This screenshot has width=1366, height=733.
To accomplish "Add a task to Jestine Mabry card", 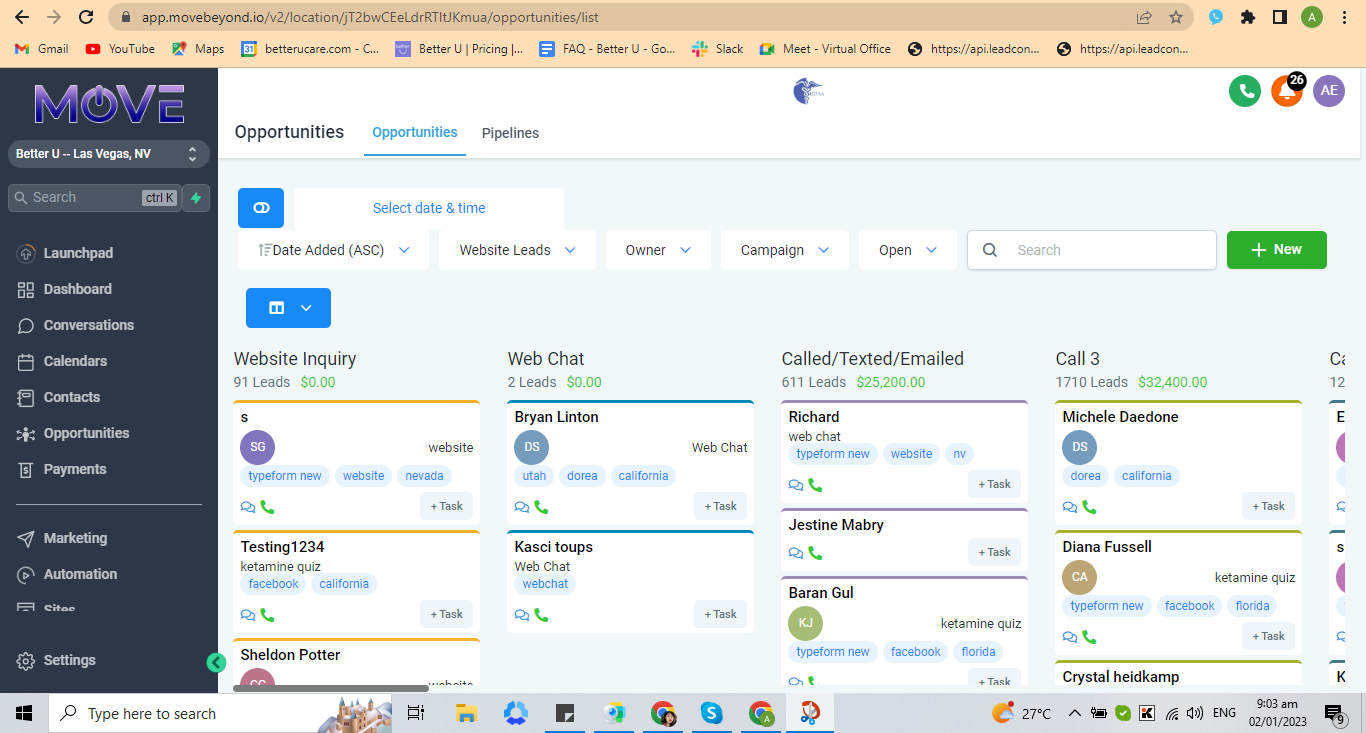I will (994, 552).
